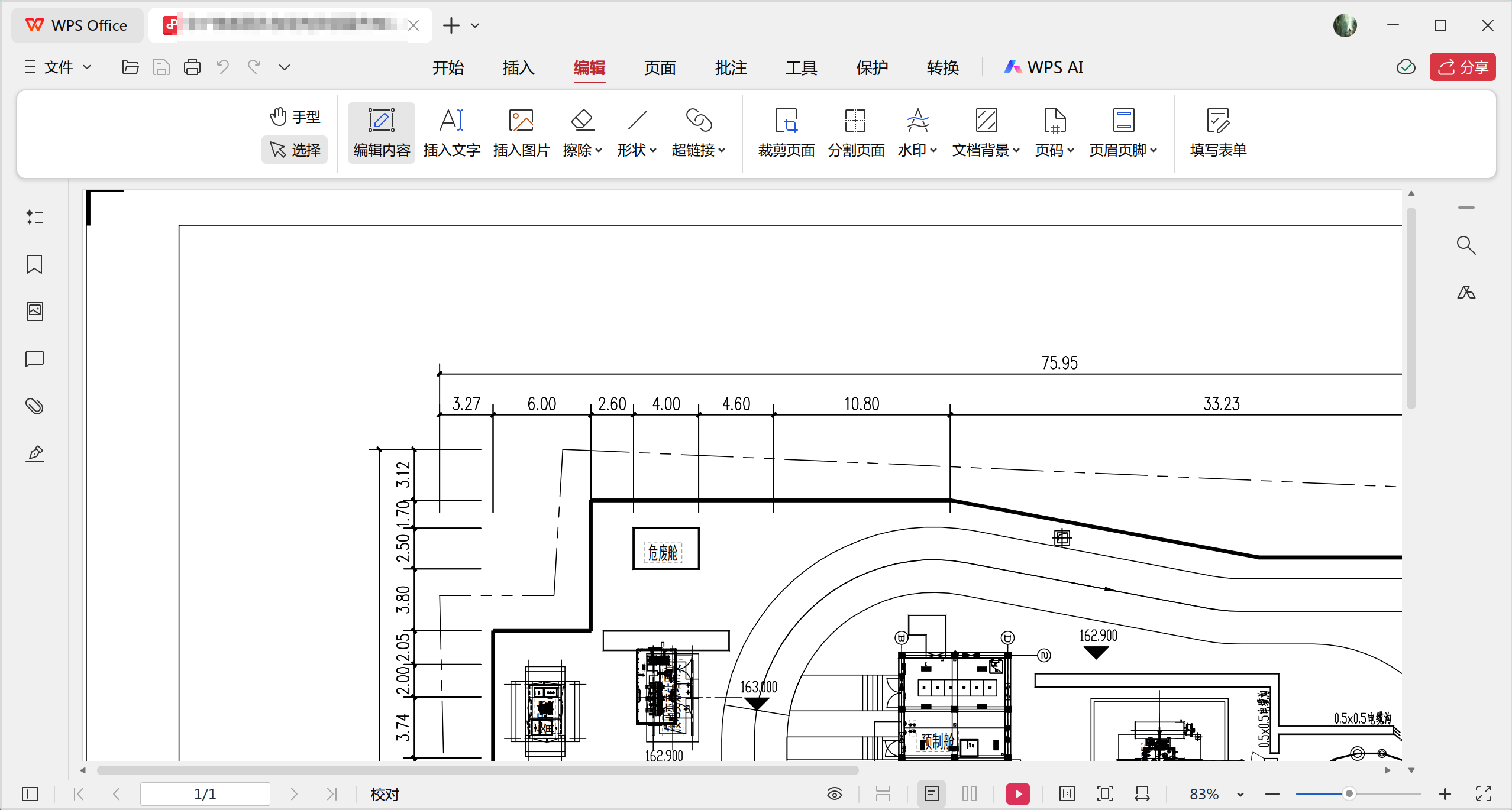The height and width of the screenshot is (810, 1512).
Task: Click the Print icon in quick toolbar
Action: click(x=192, y=67)
